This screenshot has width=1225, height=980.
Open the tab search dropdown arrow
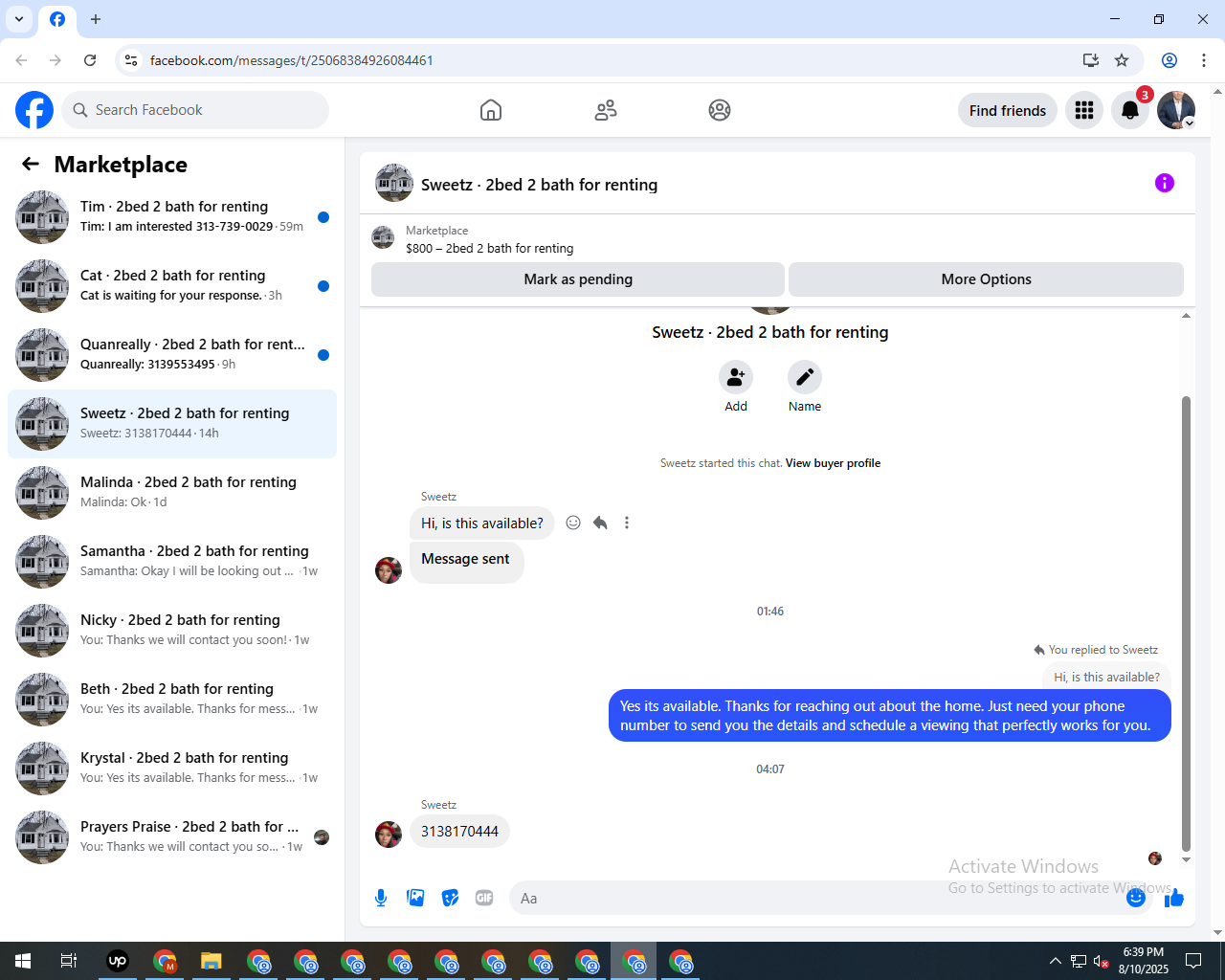pos(19,19)
